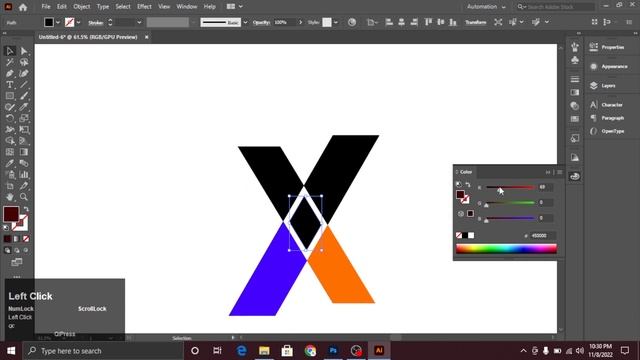Pick the Magic Wand tool
The image size is (640, 360).
click(10, 62)
